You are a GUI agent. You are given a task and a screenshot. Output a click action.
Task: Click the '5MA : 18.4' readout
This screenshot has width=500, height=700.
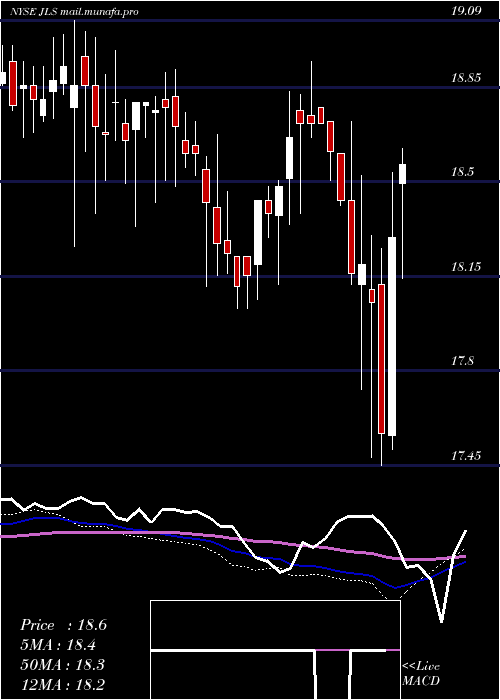click(x=58, y=645)
